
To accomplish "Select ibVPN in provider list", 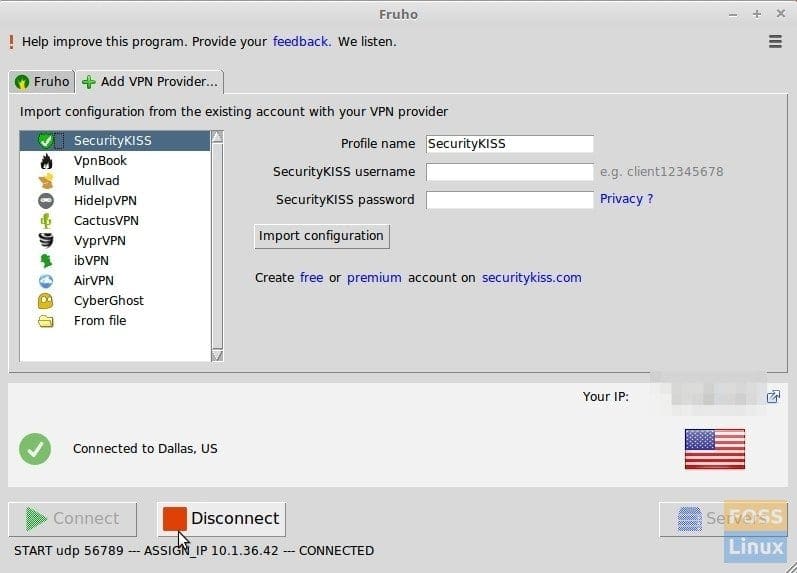I will 115,260.
